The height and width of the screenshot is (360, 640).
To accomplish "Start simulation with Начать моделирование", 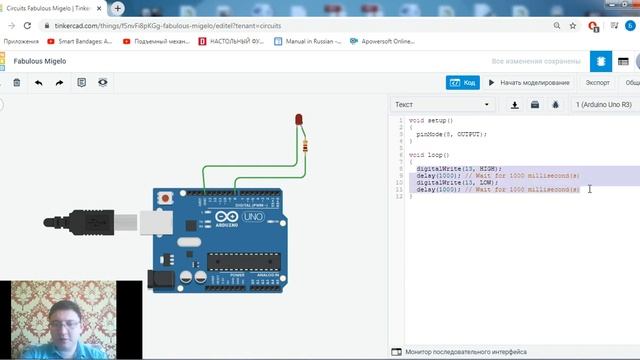I will coord(529,82).
